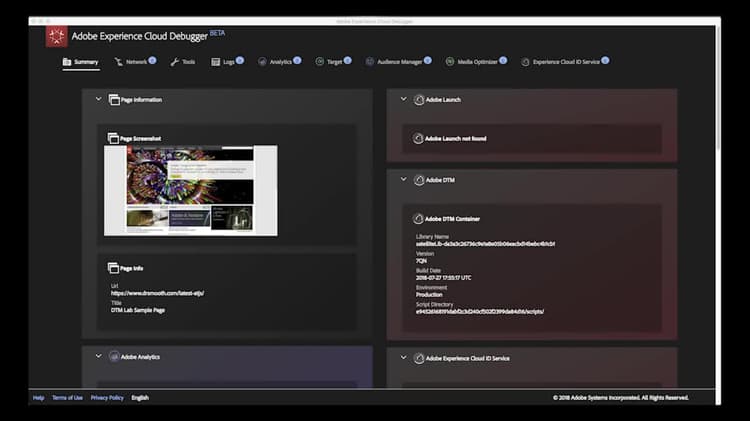Open the Experience Cloud ID Service tab
This screenshot has width=750, height=421.
click(x=565, y=62)
